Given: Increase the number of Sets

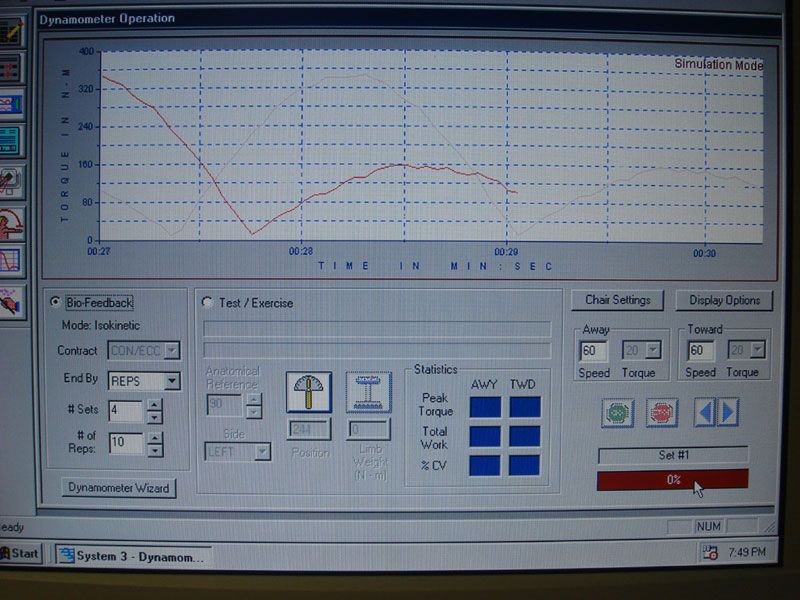Looking at the screenshot, I should [x=154, y=405].
